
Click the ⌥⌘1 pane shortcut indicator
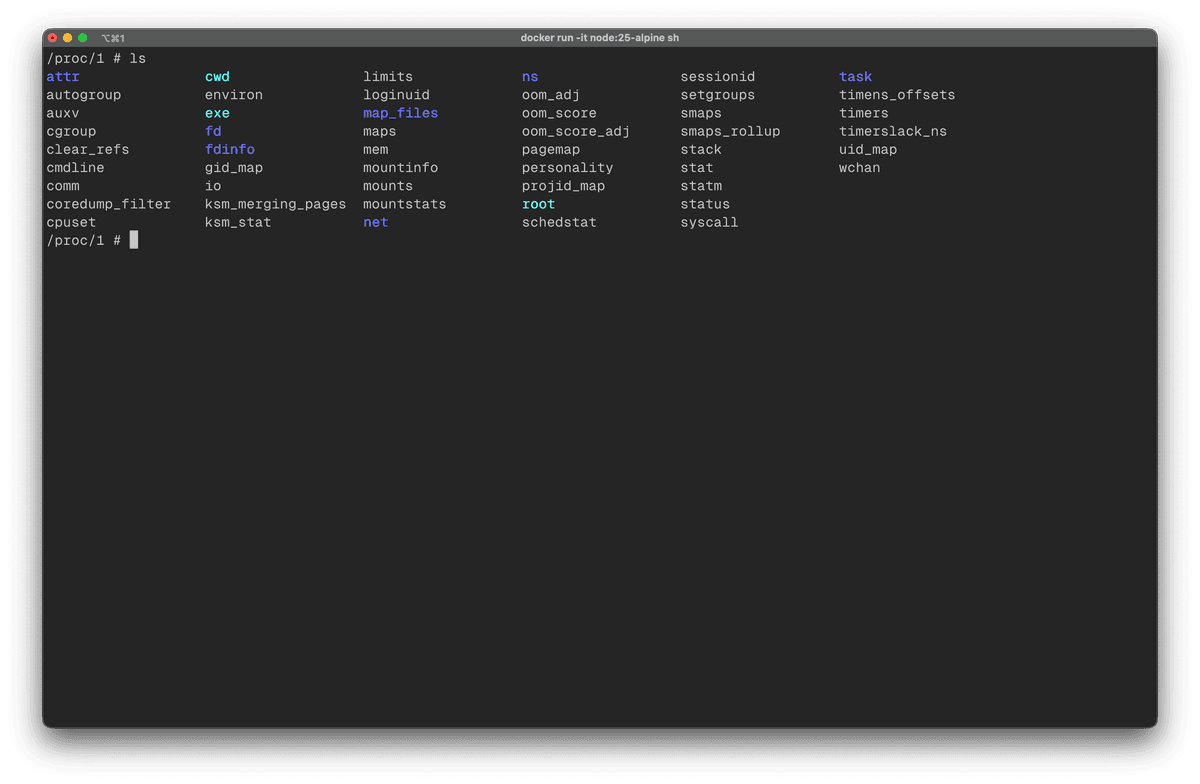(112, 38)
